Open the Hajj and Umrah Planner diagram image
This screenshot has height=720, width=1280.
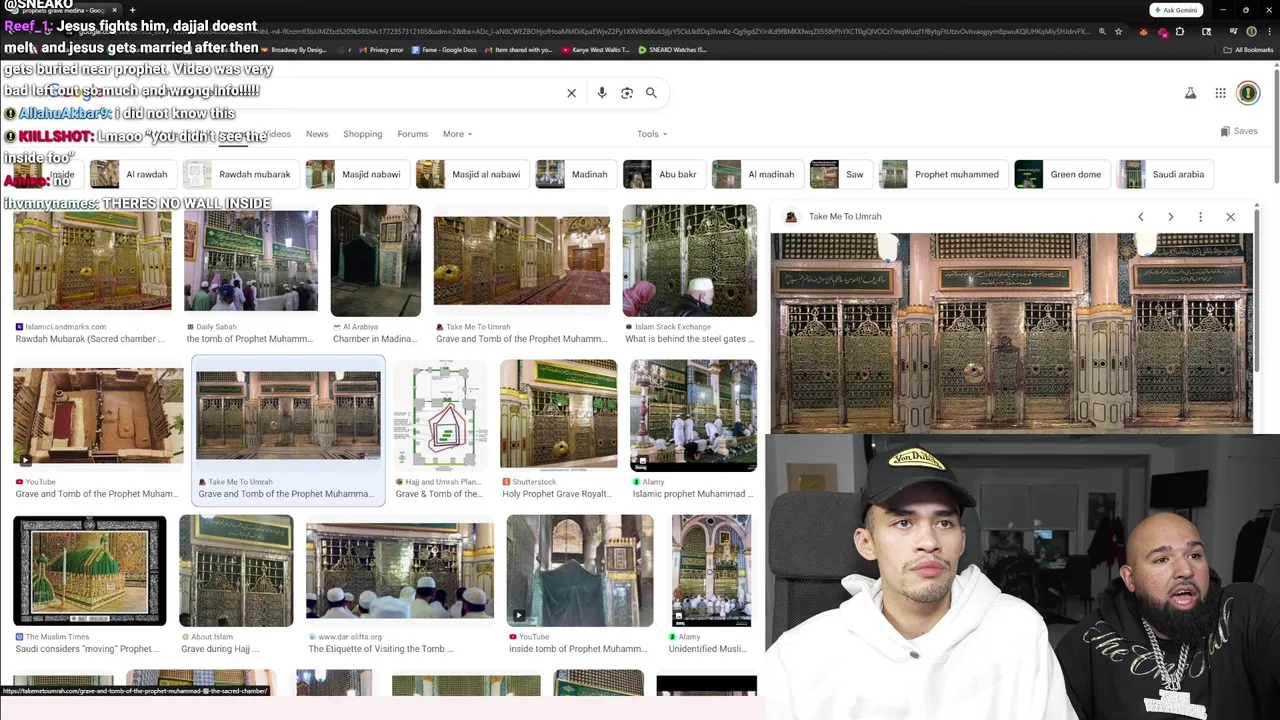click(x=441, y=416)
